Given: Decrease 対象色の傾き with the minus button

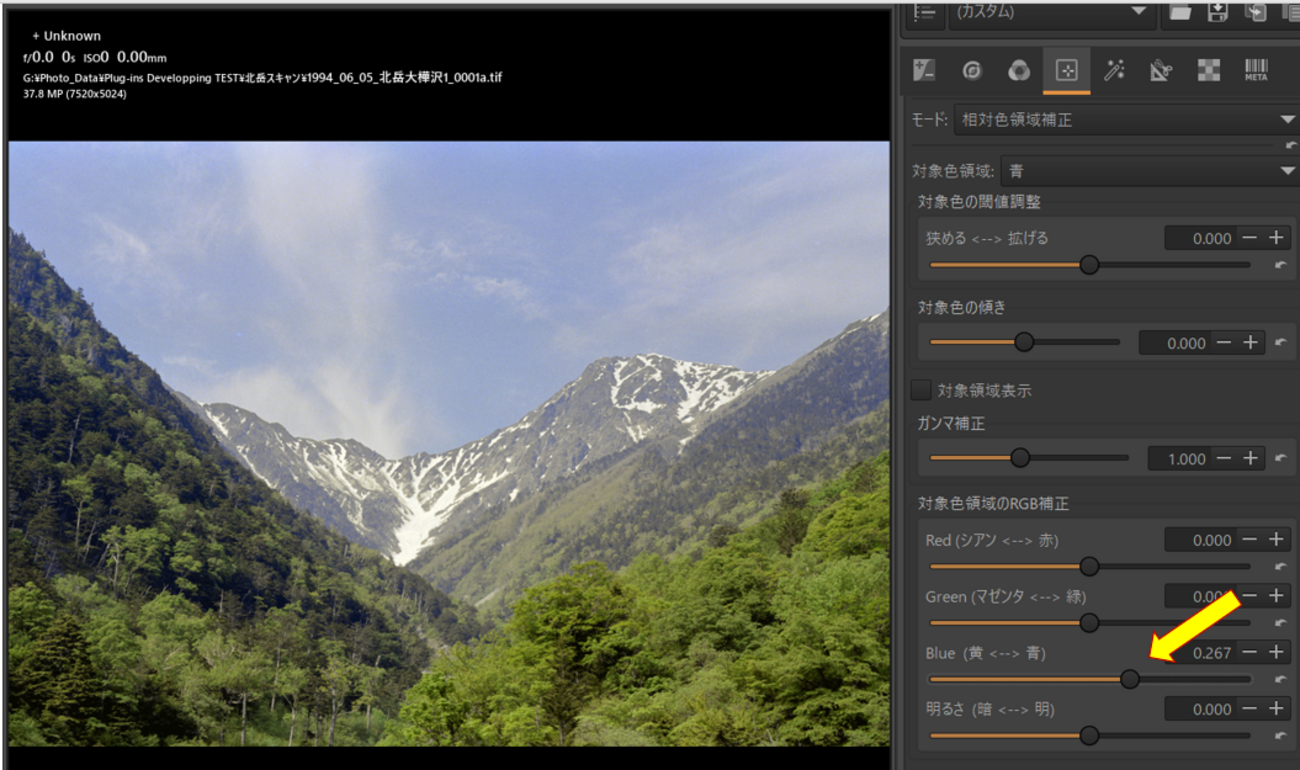Looking at the screenshot, I should (x=1224, y=343).
